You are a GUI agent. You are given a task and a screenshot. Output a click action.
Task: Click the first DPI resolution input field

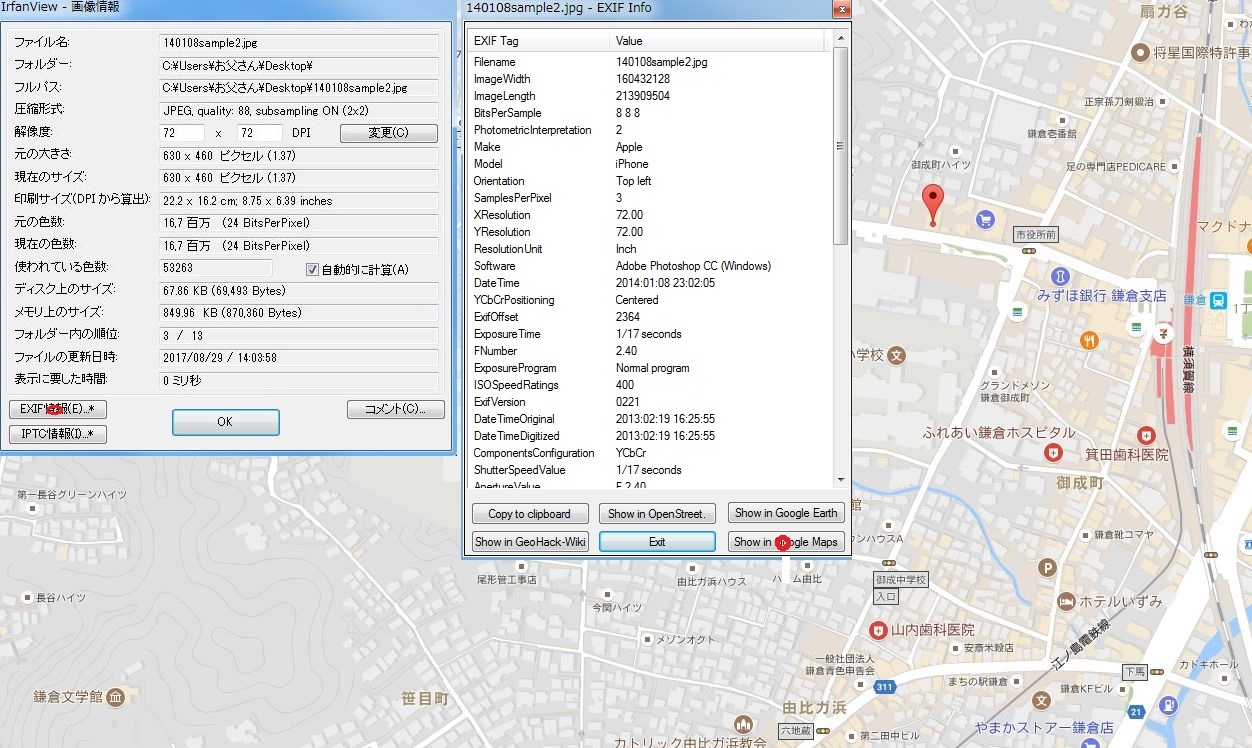click(182, 133)
